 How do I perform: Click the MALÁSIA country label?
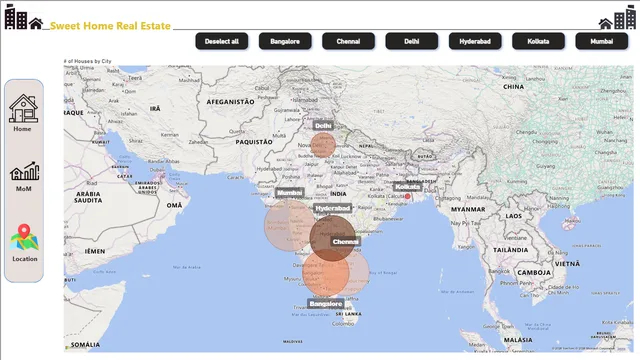coord(518,340)
